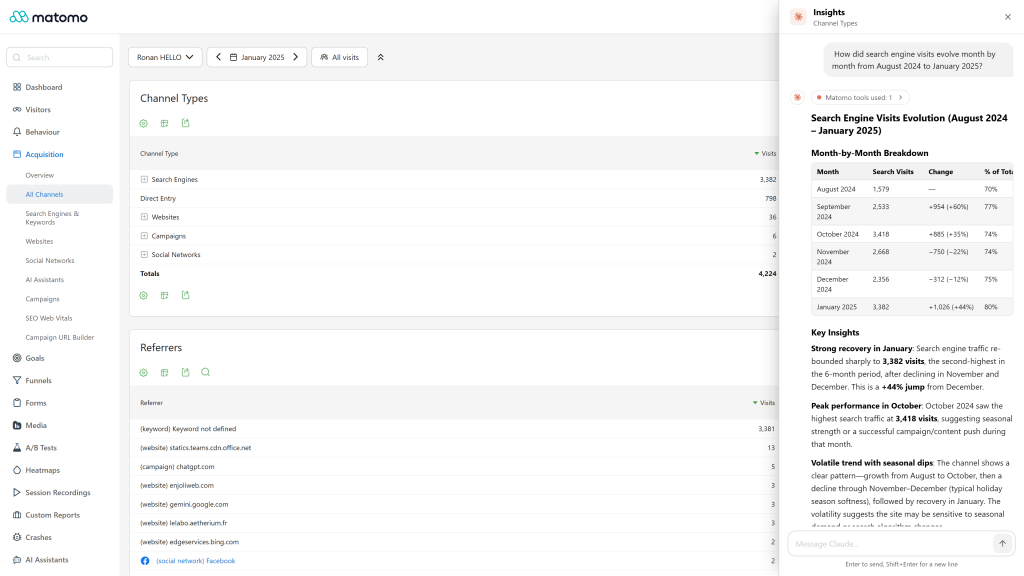Screen dimensions: 1024x576
Task: Click the search magnifier icon in Referrers toolbar
Action: point(206,372)
